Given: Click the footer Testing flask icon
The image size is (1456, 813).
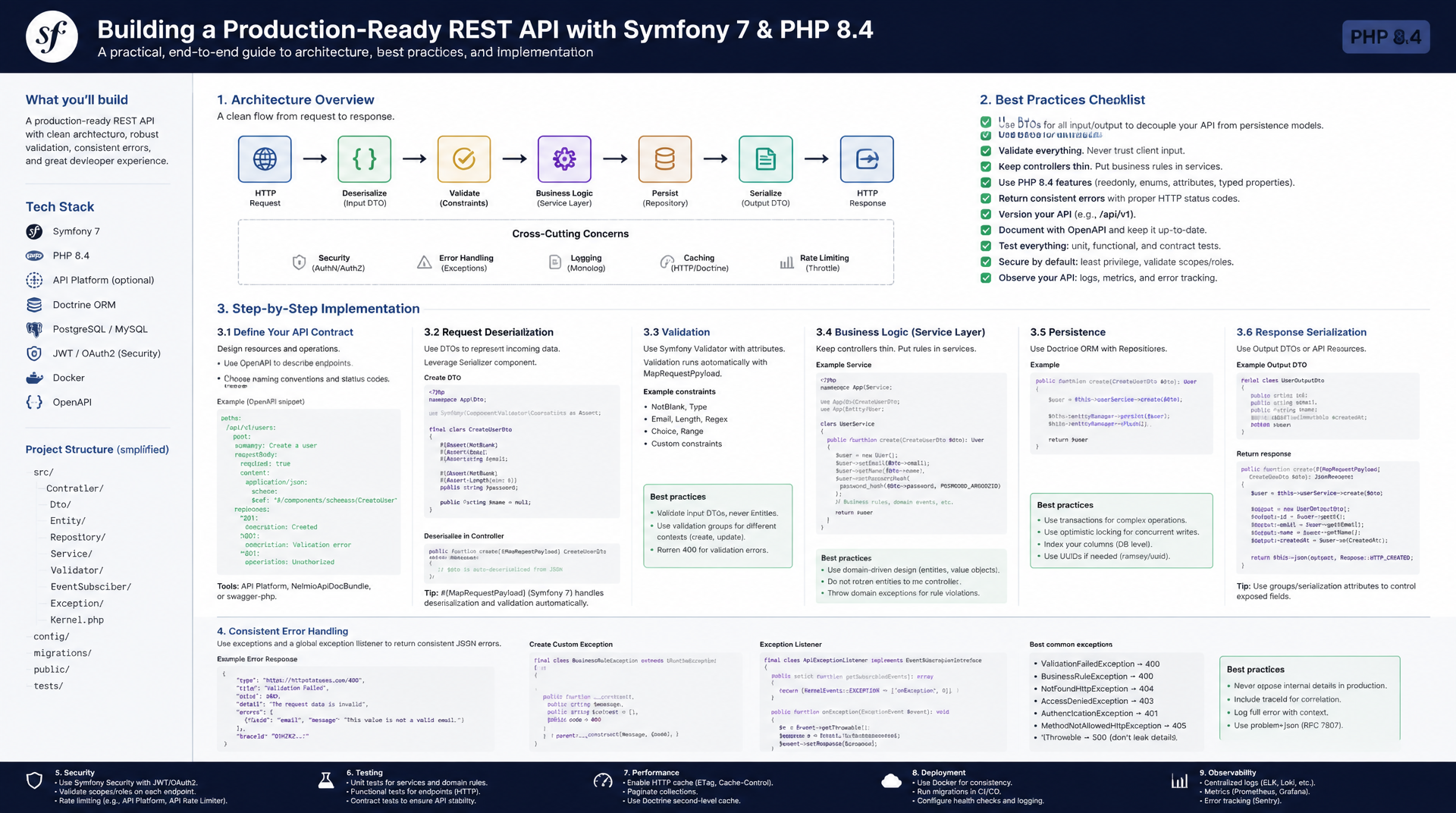Looking at the screenshot, I should 326,780.
